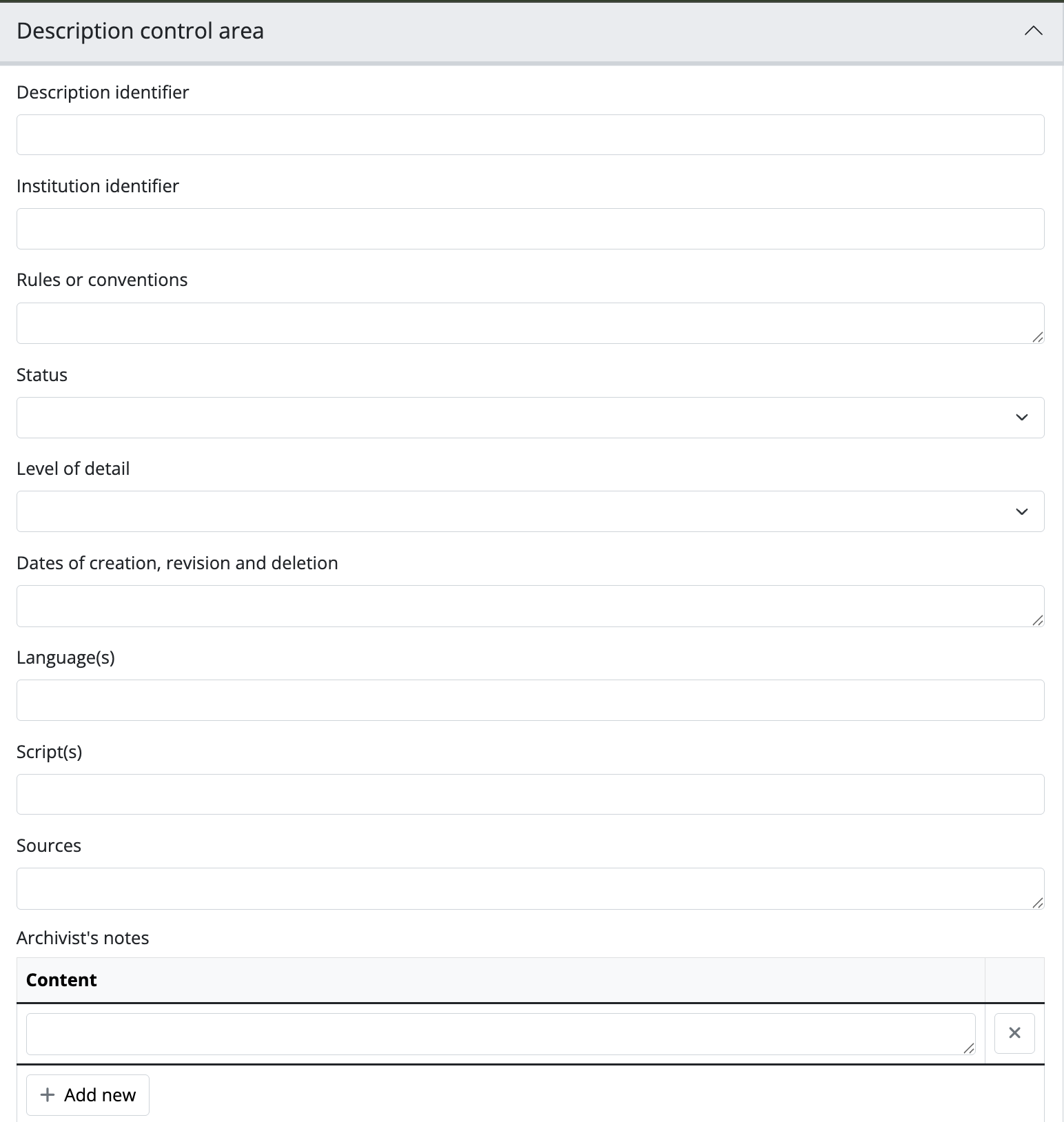Click the Archivist's notes Content textarea
The height and width of the screenshot is (1122, 1064).
500,1034
